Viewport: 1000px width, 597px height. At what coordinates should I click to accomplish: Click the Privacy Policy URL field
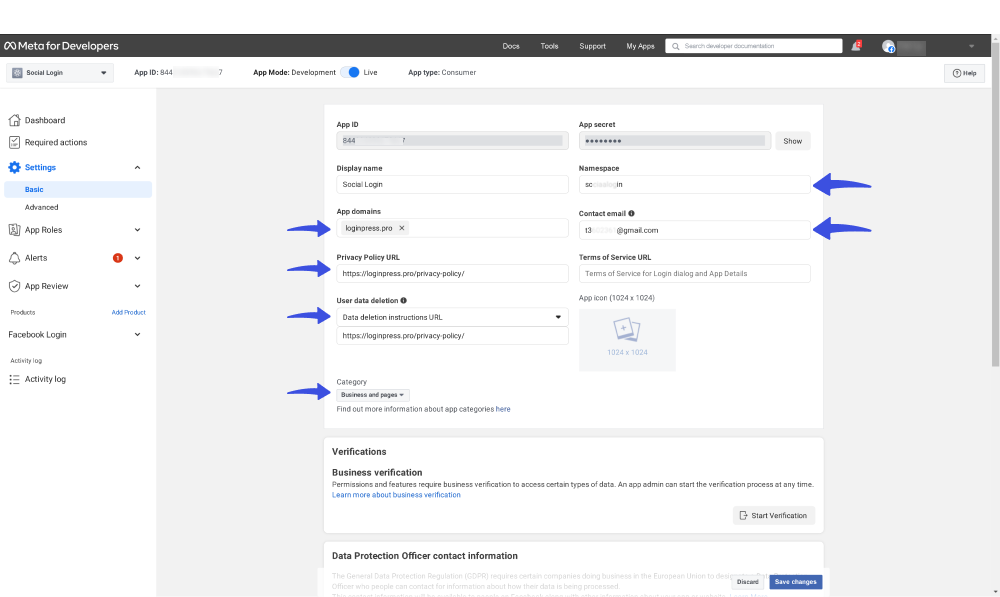point(452,274)
